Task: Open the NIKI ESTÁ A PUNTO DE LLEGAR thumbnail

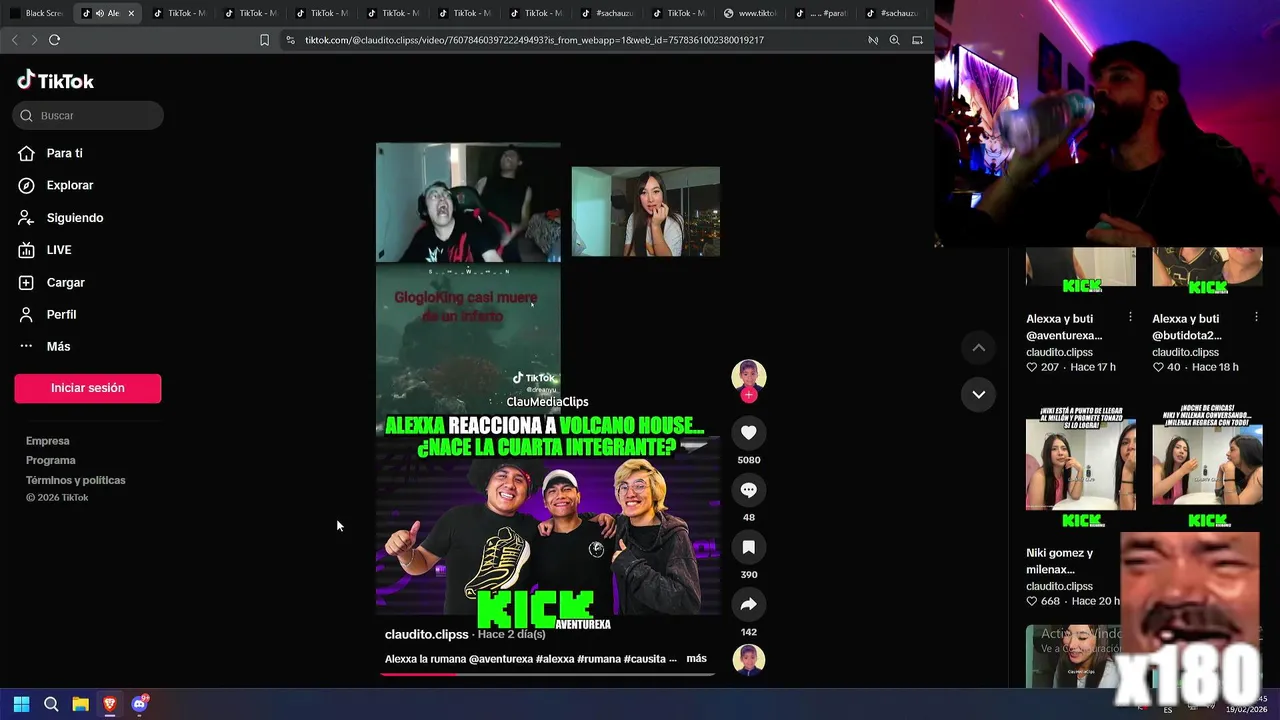Action: [1081, 466]
